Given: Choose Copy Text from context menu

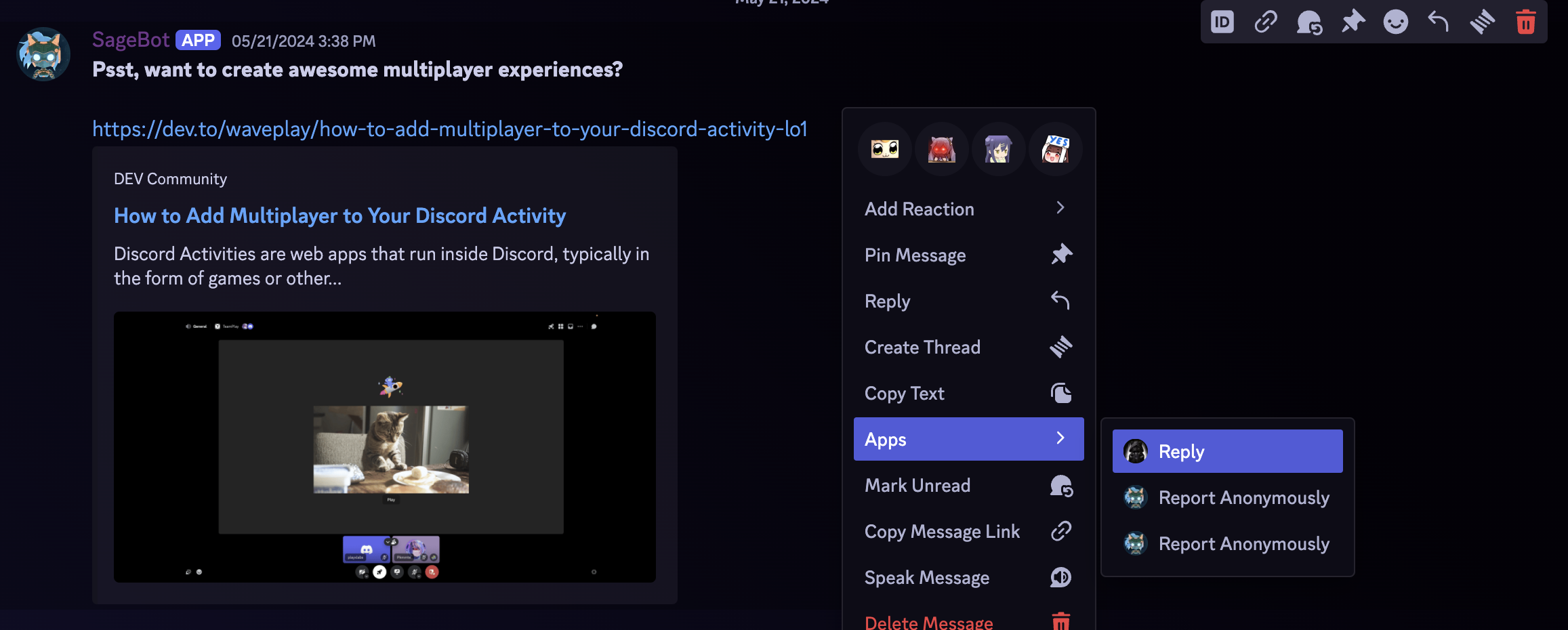Looking at the screenshot, I should pyautogui.click(x=969, y=393).
